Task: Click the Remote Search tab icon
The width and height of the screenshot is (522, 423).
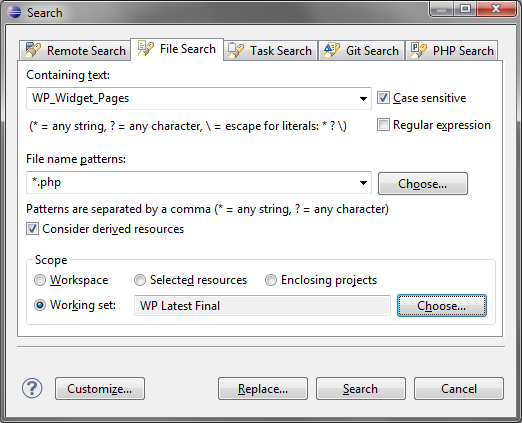Action: [33, 50]
